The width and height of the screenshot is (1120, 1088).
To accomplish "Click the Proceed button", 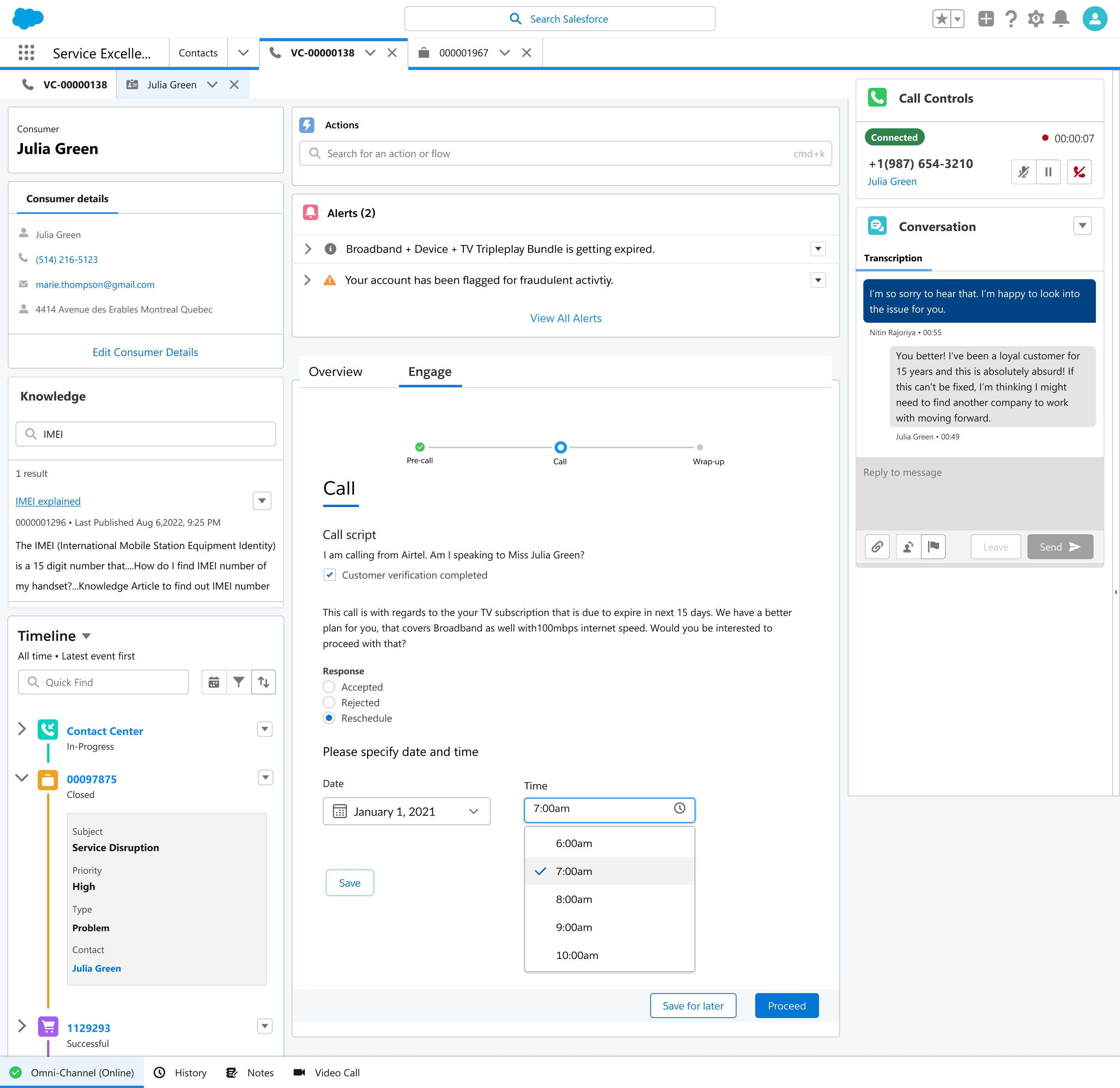I will point(786,1006).
